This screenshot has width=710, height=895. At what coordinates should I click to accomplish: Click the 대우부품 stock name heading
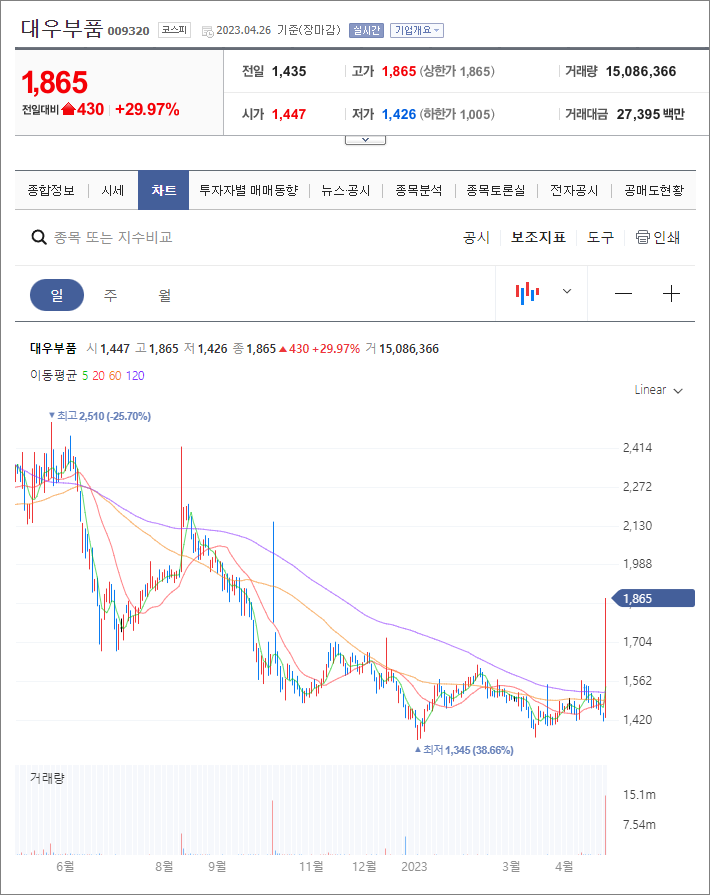pyautogui.click(x=62, y=29)
